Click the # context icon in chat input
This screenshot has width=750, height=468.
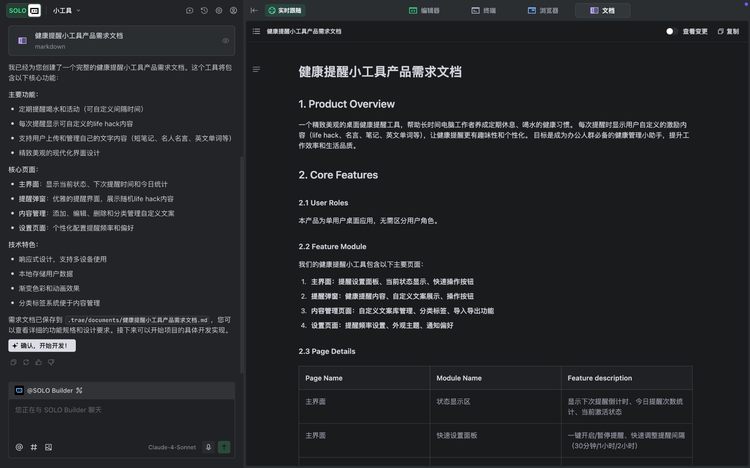tap(33, 447)
